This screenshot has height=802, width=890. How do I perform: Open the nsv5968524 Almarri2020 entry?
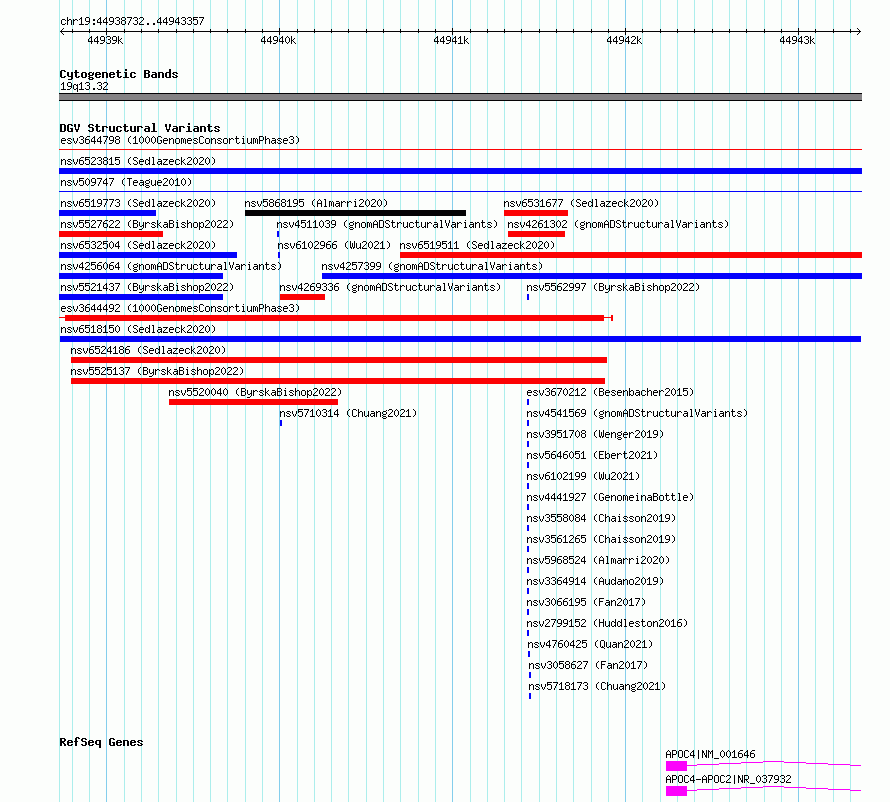click(x=598, y=560)
